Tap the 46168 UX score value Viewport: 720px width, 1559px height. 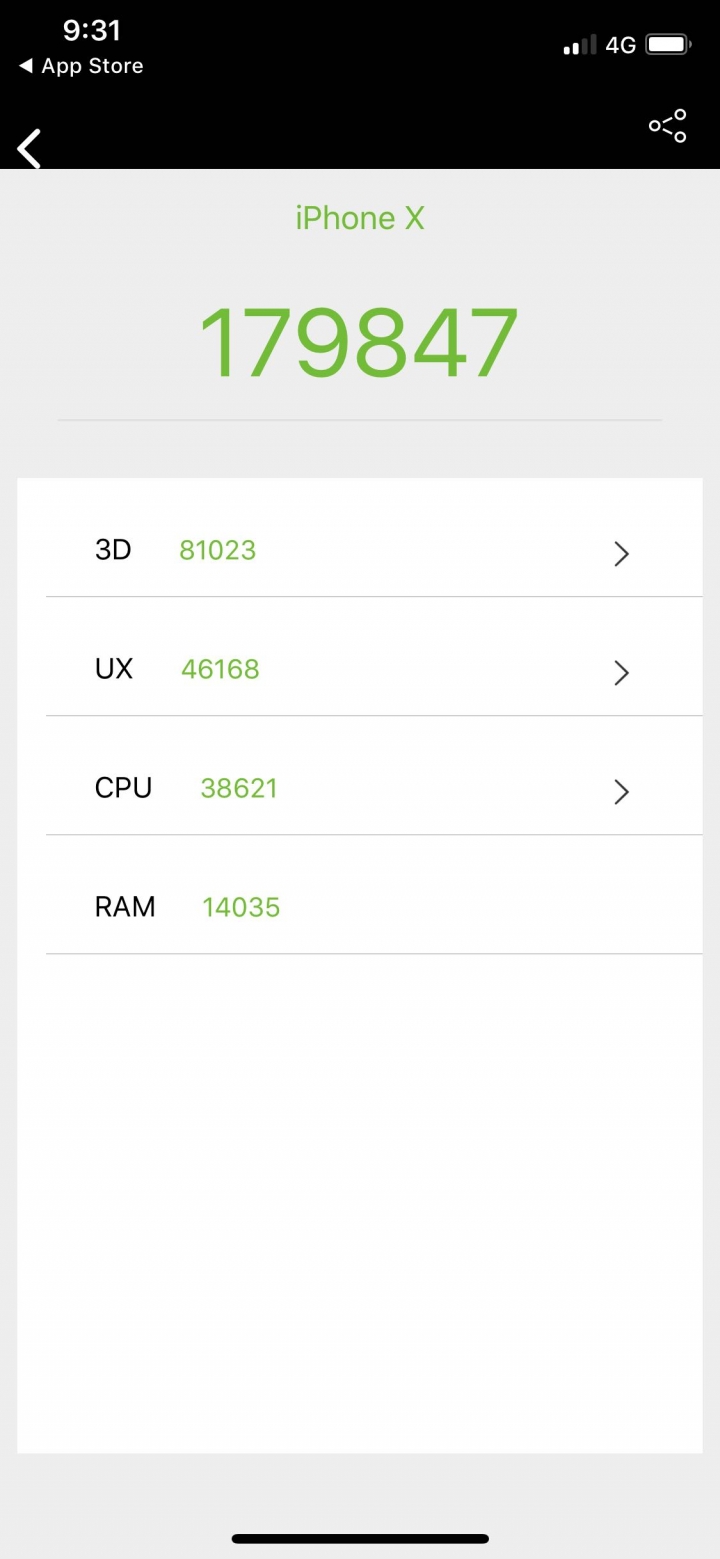pyautogui.click(x=220, y=669)
